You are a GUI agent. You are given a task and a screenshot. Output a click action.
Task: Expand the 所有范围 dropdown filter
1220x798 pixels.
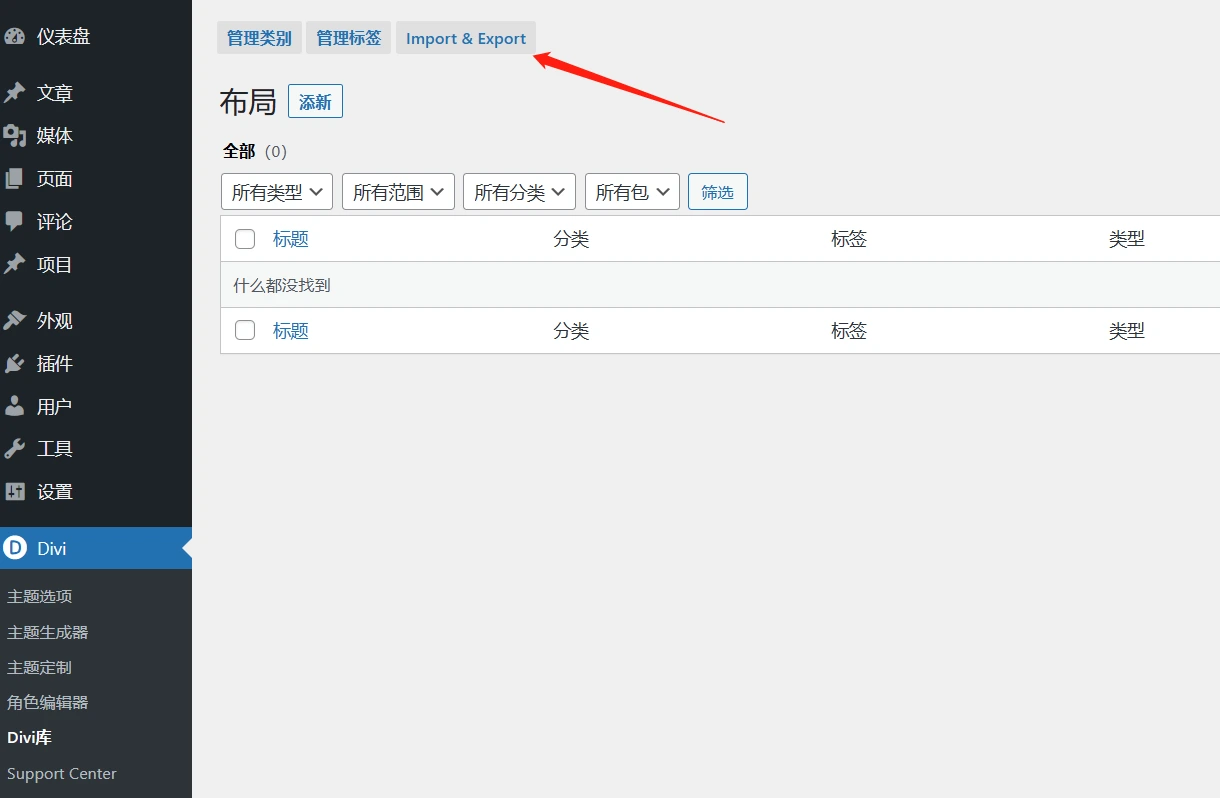point(398,192)
